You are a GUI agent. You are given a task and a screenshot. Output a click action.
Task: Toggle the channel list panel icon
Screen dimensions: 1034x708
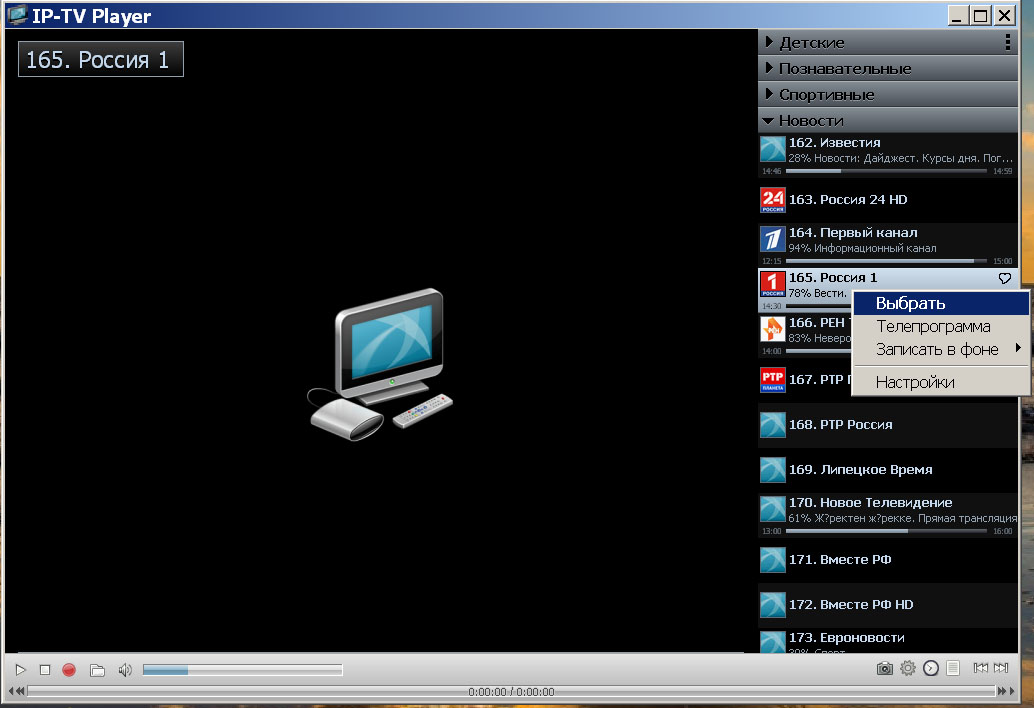[953, 668]
